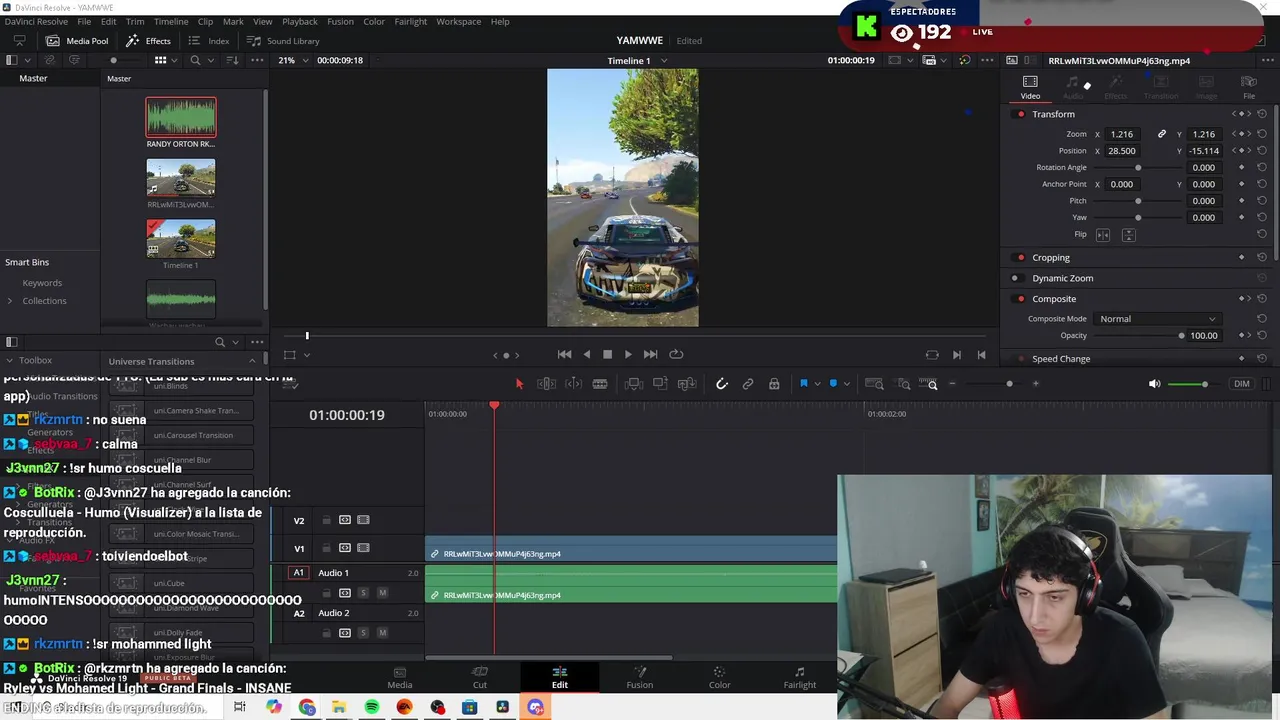Screen dimensions: 1280x720
Task: Select the Dynamic Trim Mode tool
Action: click(x=573, y=384)
